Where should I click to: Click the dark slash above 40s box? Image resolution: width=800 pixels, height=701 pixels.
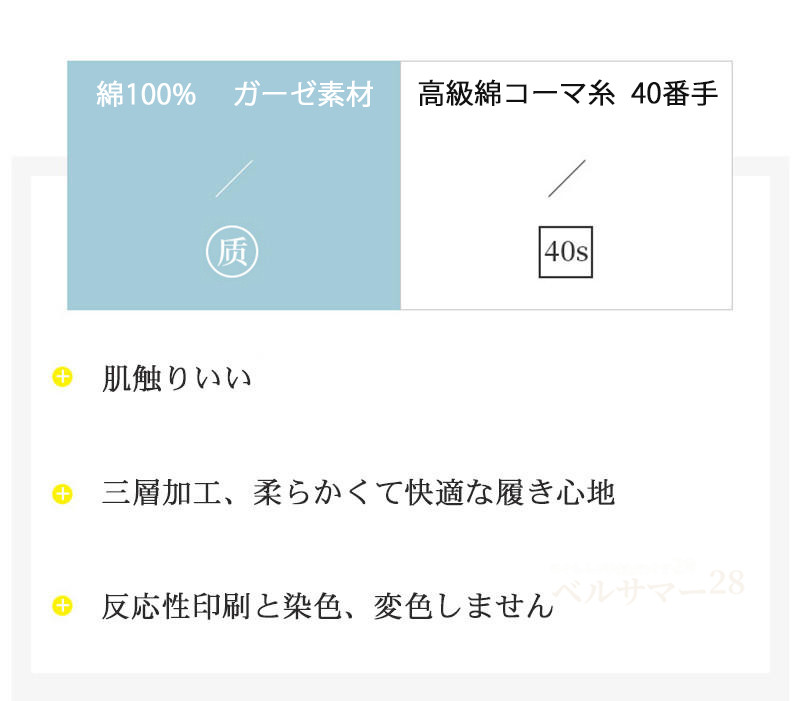coord(567,178)
